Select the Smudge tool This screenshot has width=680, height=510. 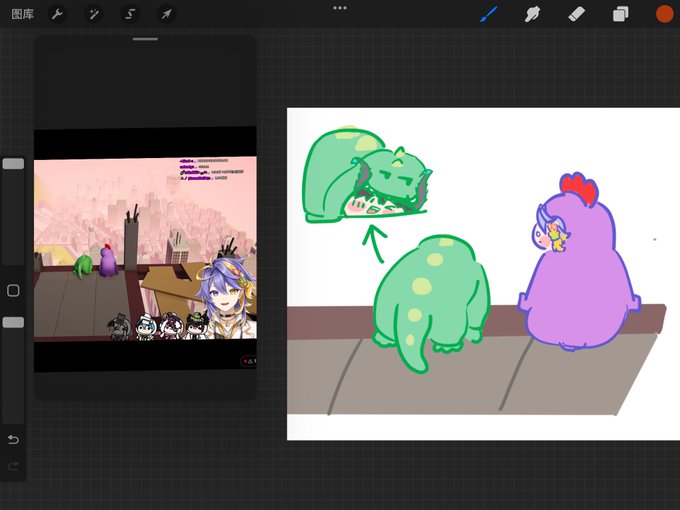tap(532, 14)
